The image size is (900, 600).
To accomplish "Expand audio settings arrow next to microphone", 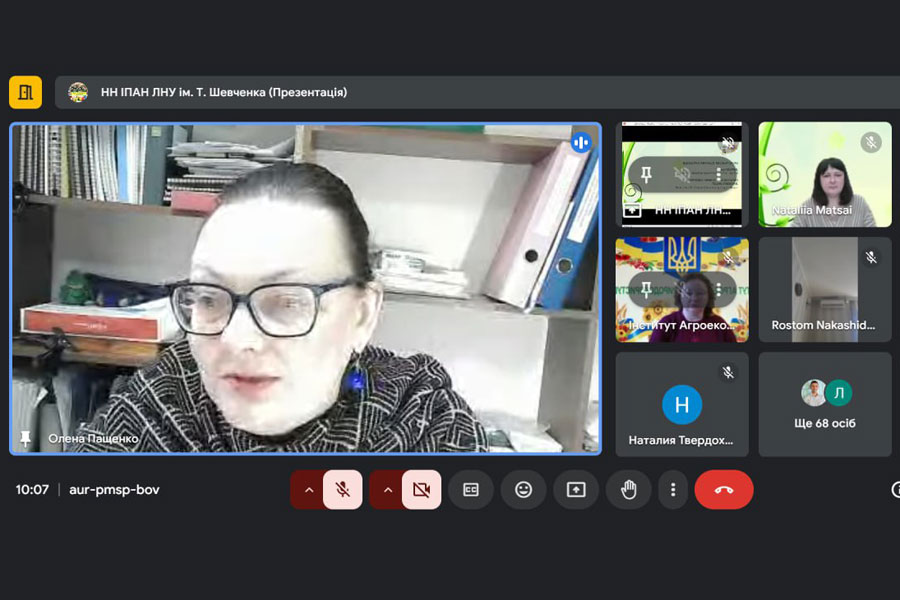I will [309, 490].
